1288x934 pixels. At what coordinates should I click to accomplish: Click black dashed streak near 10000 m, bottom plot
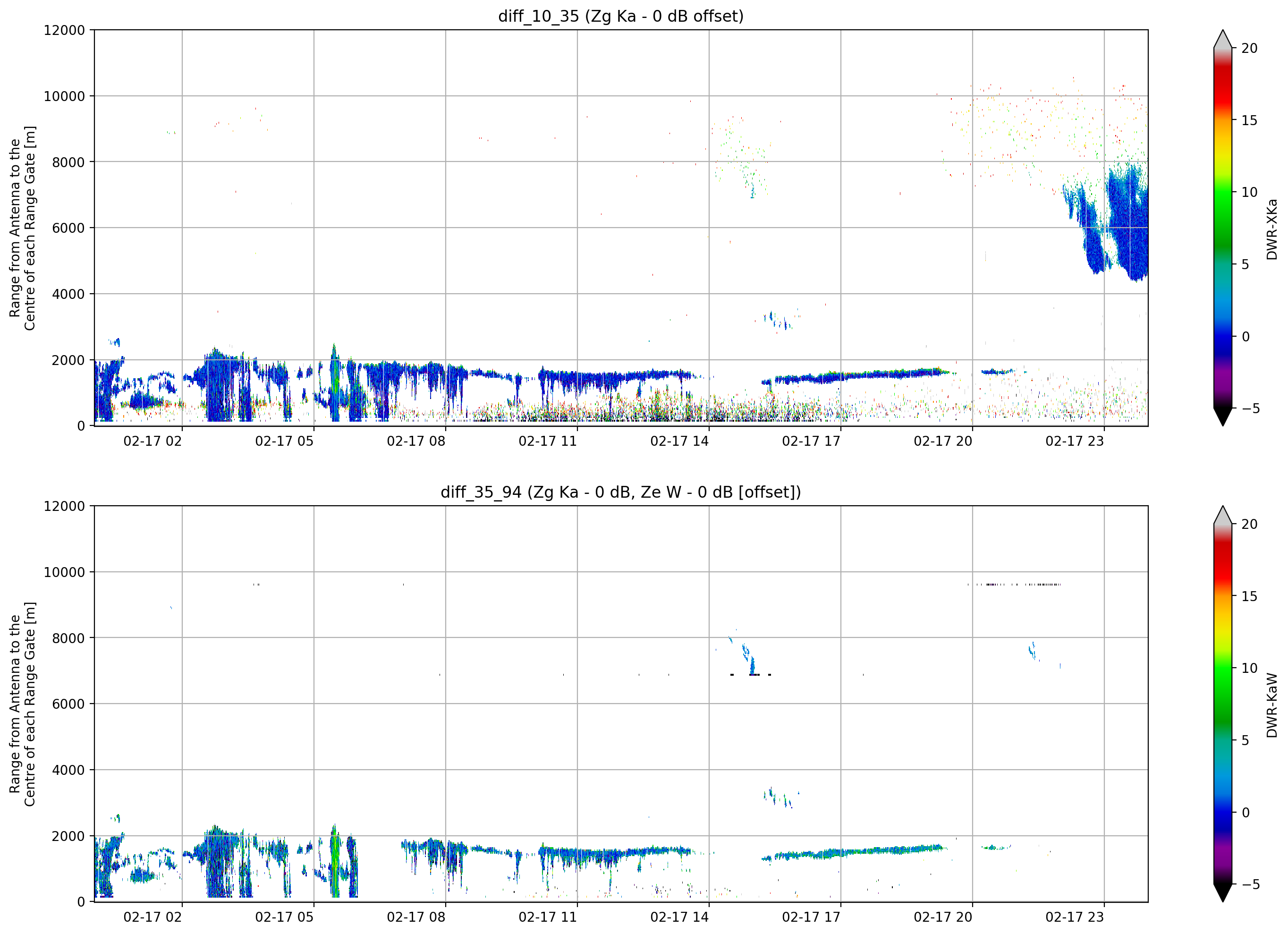(x=1014, y=585)
